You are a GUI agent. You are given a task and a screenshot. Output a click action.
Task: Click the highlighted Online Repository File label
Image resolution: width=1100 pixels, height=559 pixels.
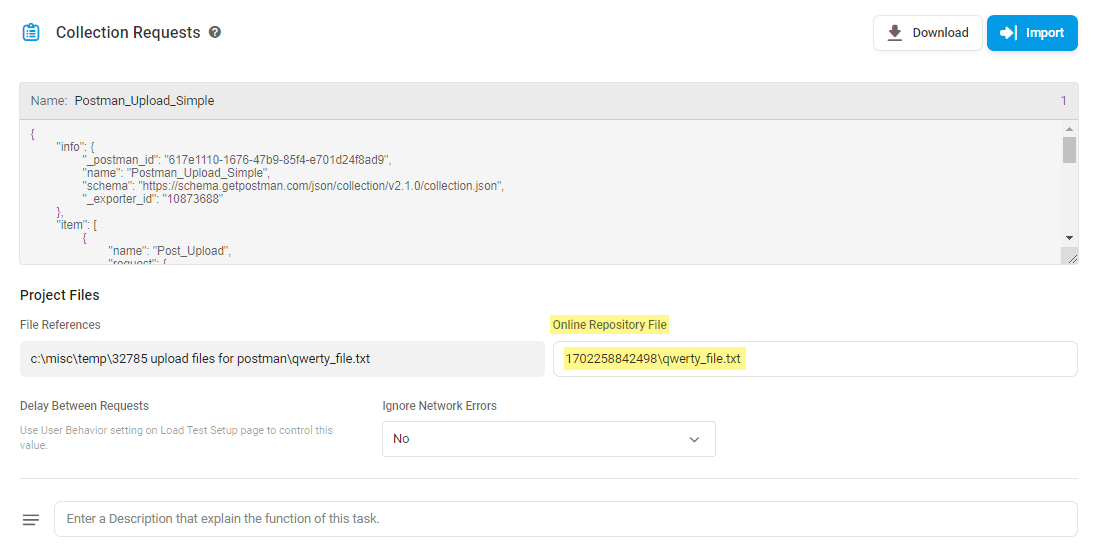coord(609,325)
